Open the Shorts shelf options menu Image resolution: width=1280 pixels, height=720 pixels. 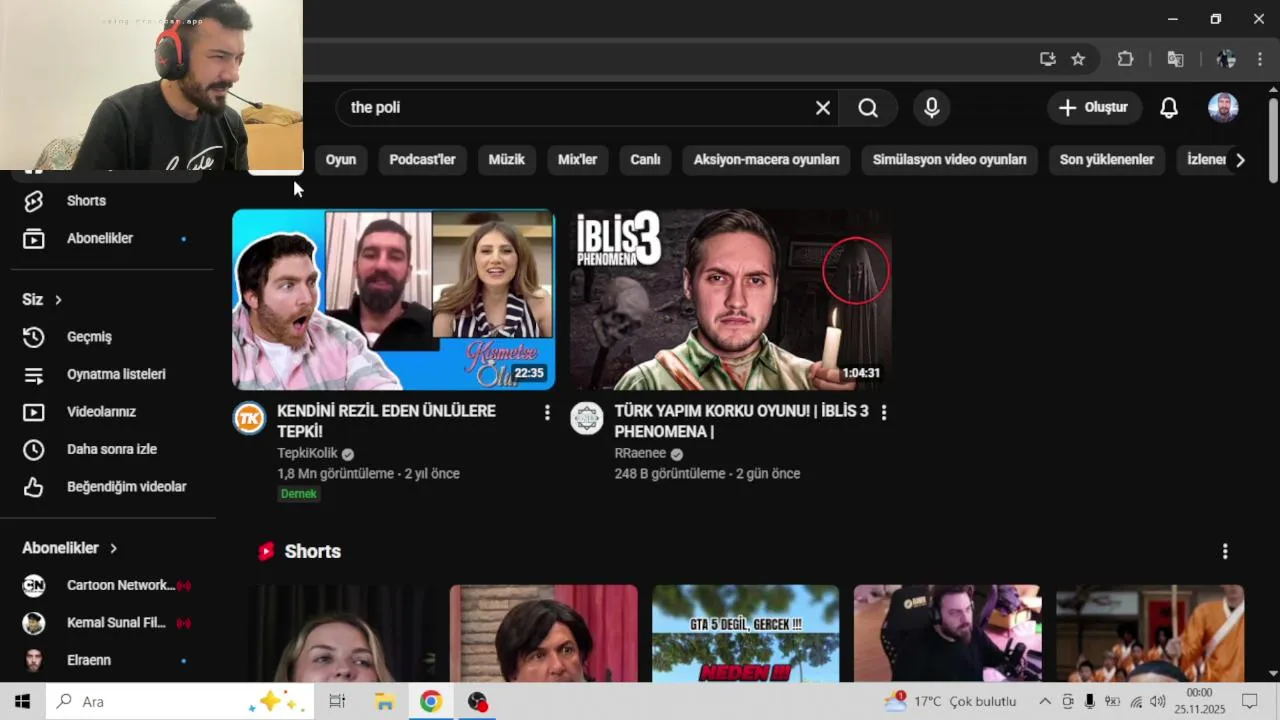(1225, 551)
